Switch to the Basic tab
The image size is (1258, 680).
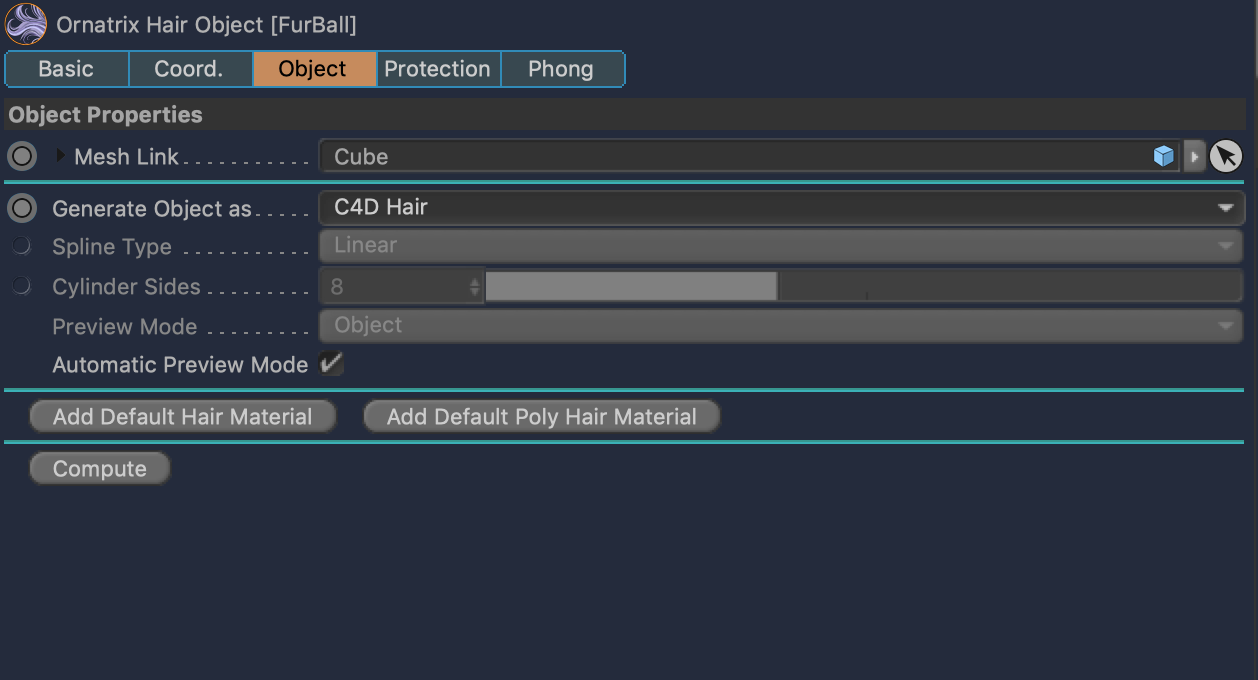[66, 69]
